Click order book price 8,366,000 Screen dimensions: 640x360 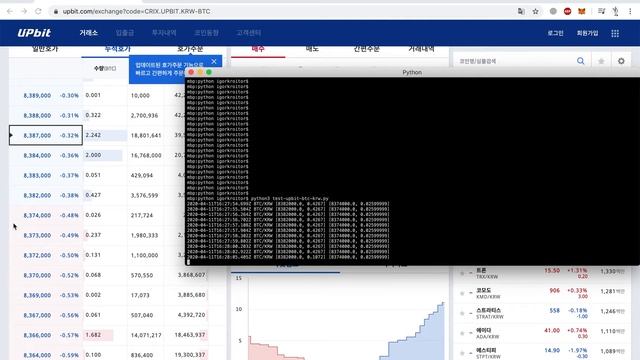pyautogui.click(x=37, y=335)
